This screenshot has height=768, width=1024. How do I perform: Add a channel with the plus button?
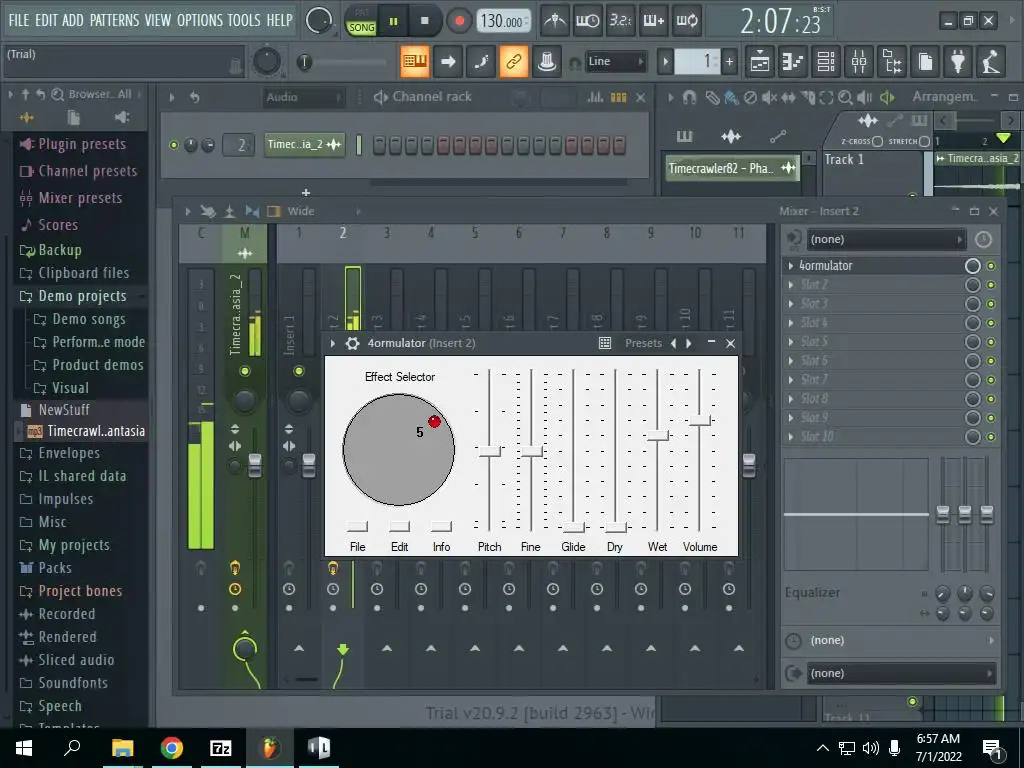tap(306, 192)
